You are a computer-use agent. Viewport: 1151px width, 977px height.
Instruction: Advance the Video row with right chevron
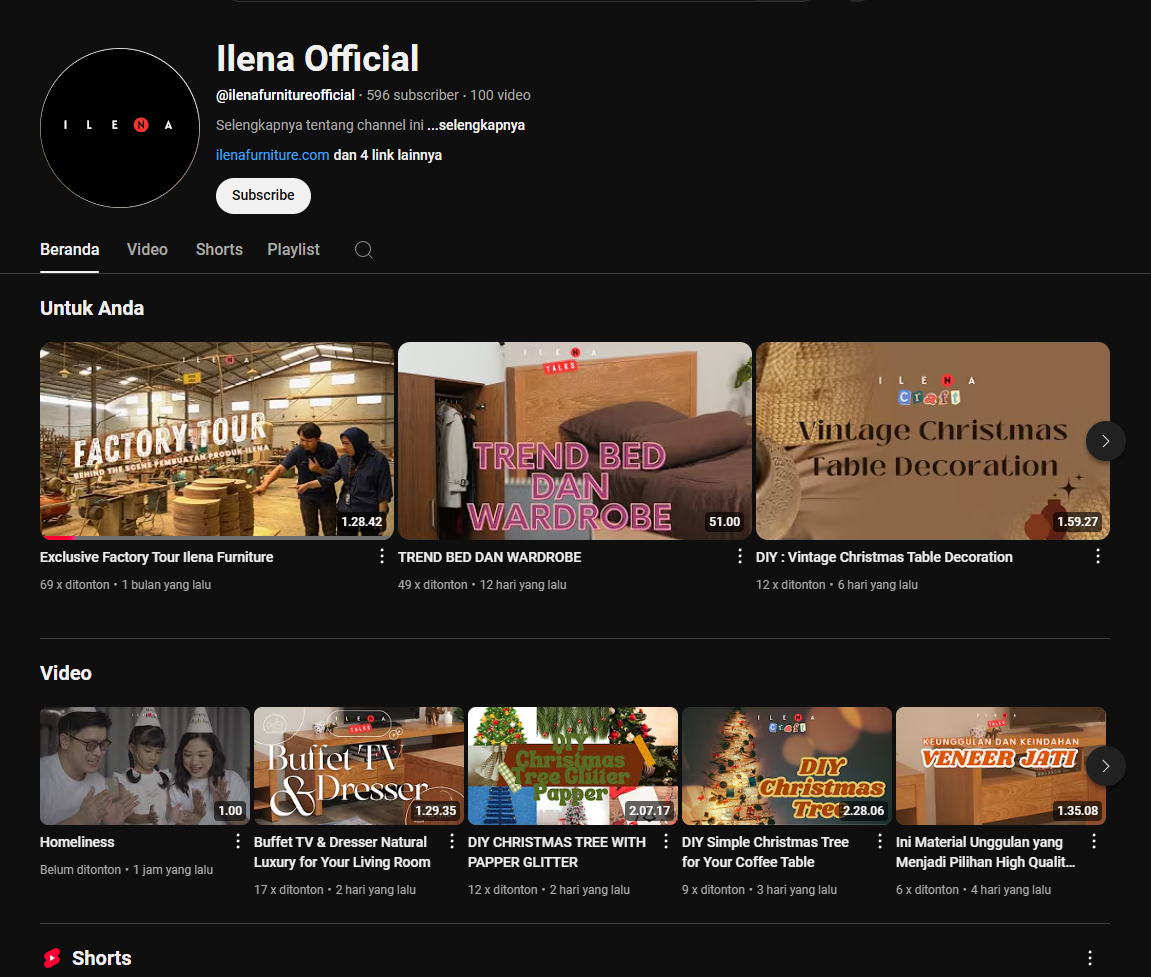click(x=1105, y=766)
